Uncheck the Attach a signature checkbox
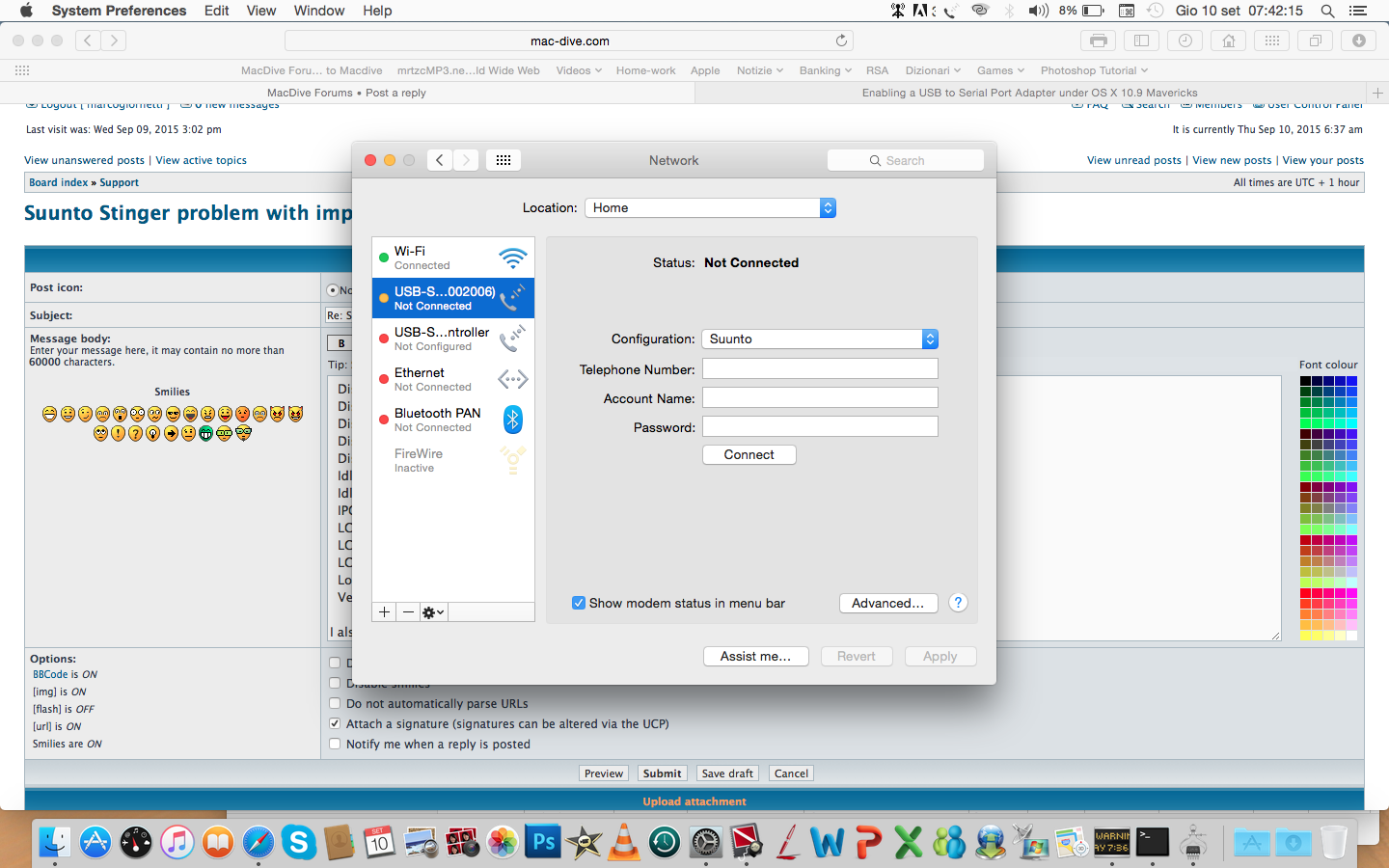Viewport: 1389px width, 868px height. 335,723
